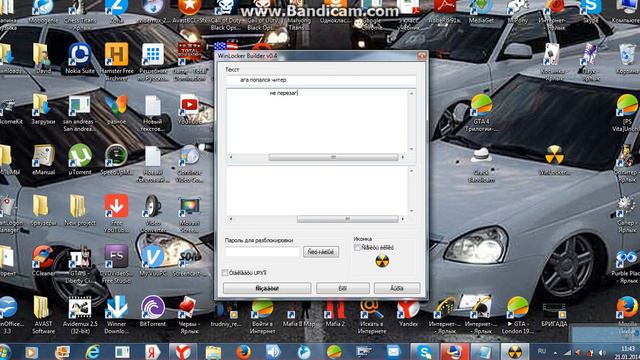Click the button beside the unlock password field
This screenshot has width=640, height=360.
pos(321,252)
